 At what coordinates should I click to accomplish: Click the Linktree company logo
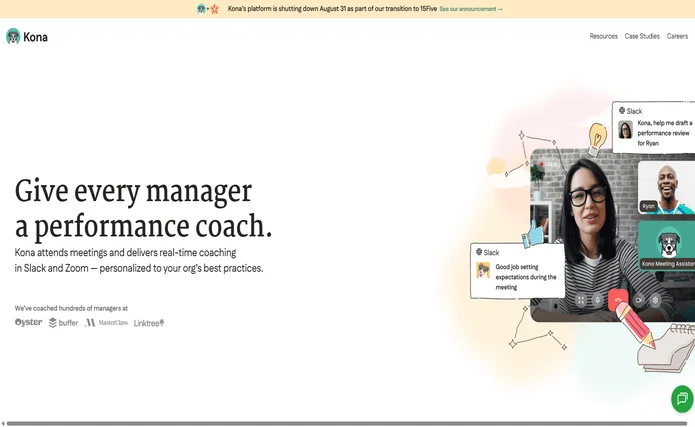tap(149, 323)
